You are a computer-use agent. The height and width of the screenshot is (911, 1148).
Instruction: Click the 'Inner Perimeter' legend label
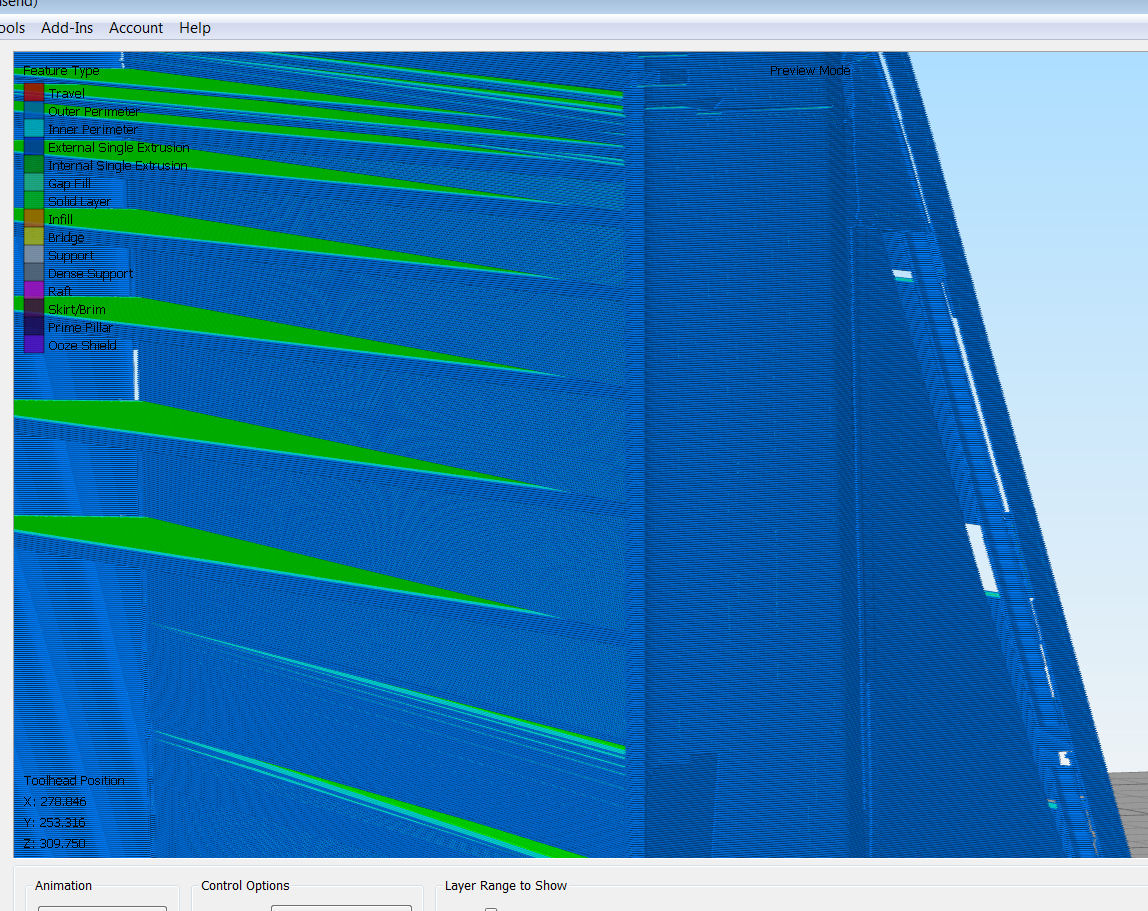(92, 129)
